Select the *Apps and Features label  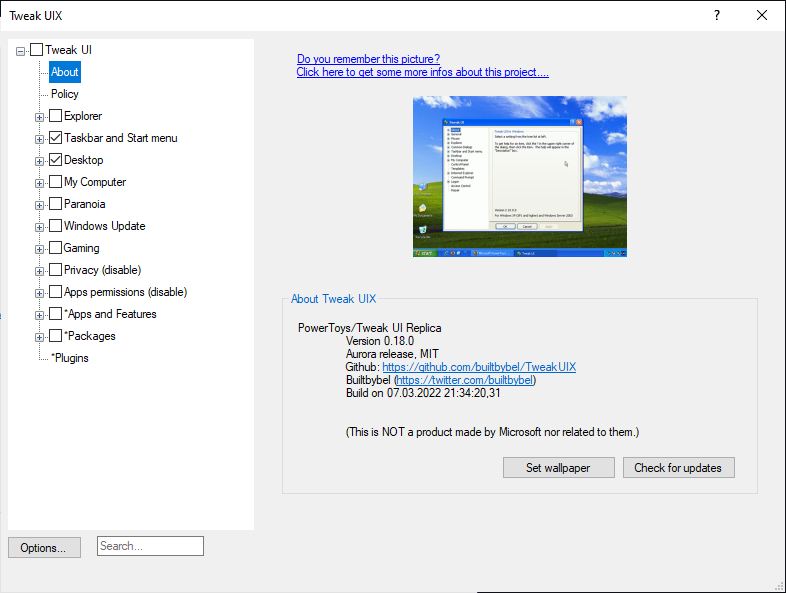110,315
